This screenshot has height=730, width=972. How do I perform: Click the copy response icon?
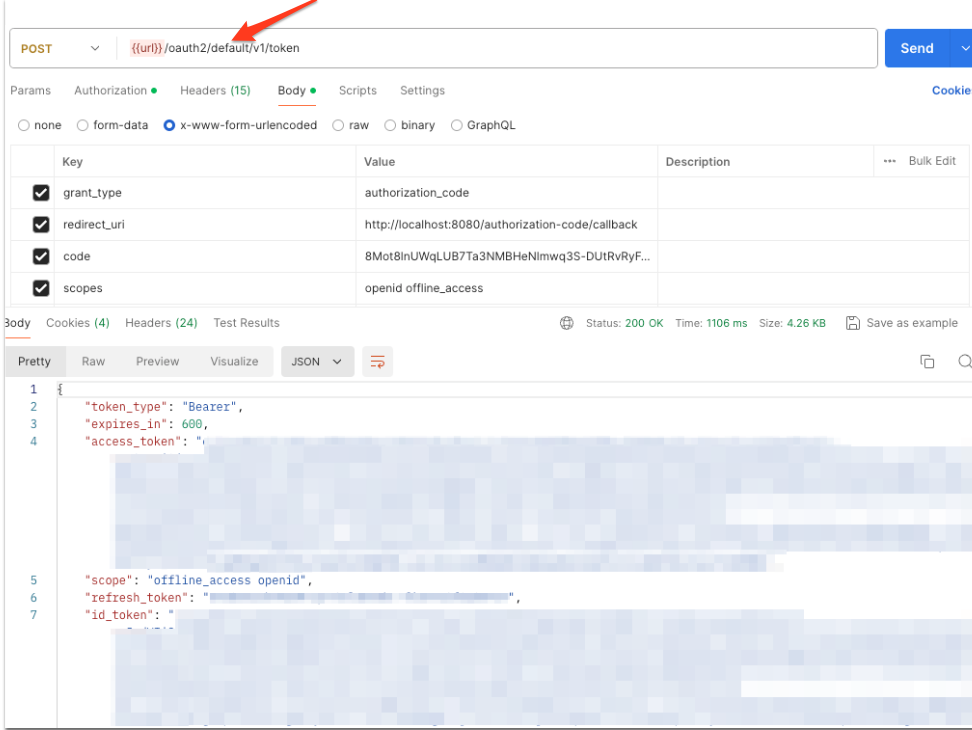coord(927,362)
